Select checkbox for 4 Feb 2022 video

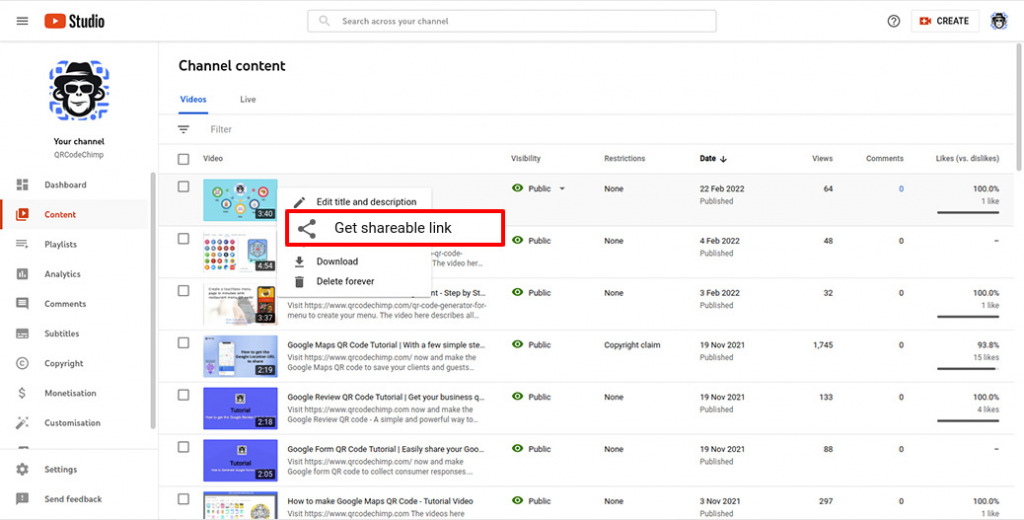(x=184, y=239)
